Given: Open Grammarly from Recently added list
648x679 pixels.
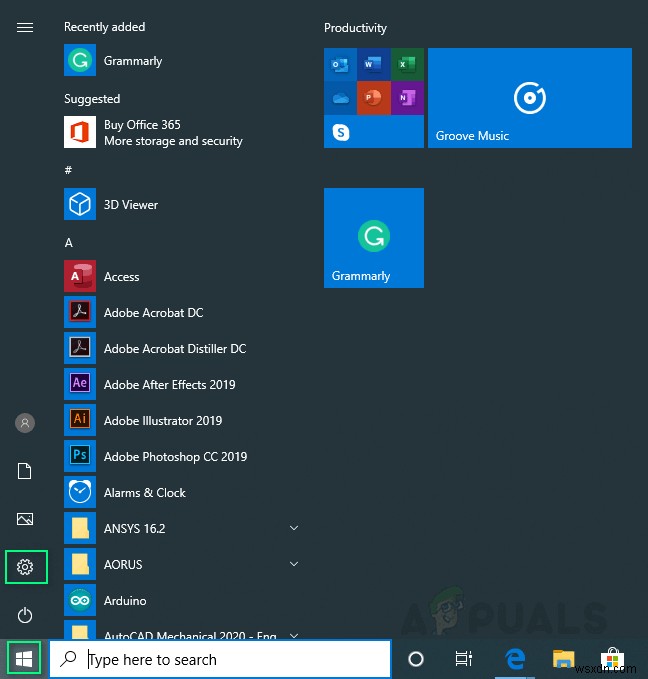Looking at the screenshot, I should tap(113, 60).
